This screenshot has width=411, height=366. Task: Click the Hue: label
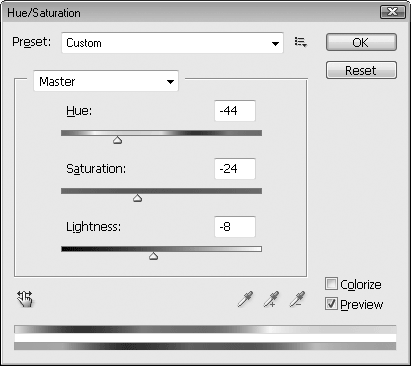79,110
